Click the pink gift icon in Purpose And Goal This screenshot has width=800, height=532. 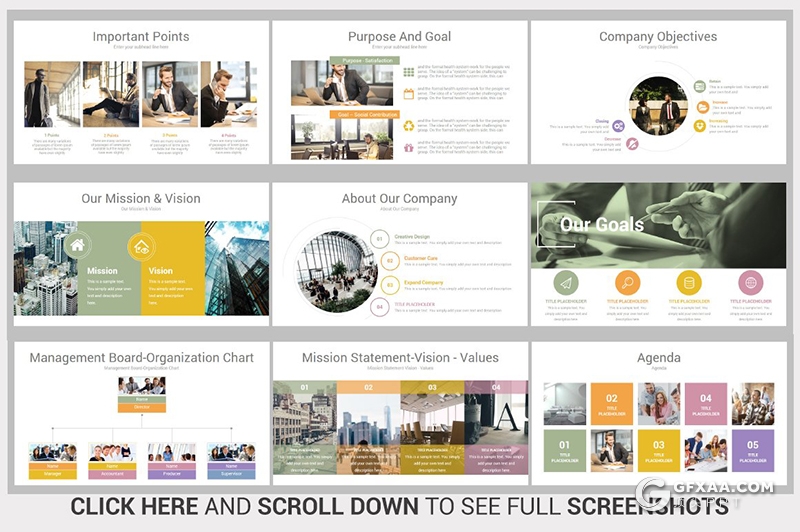409,147
